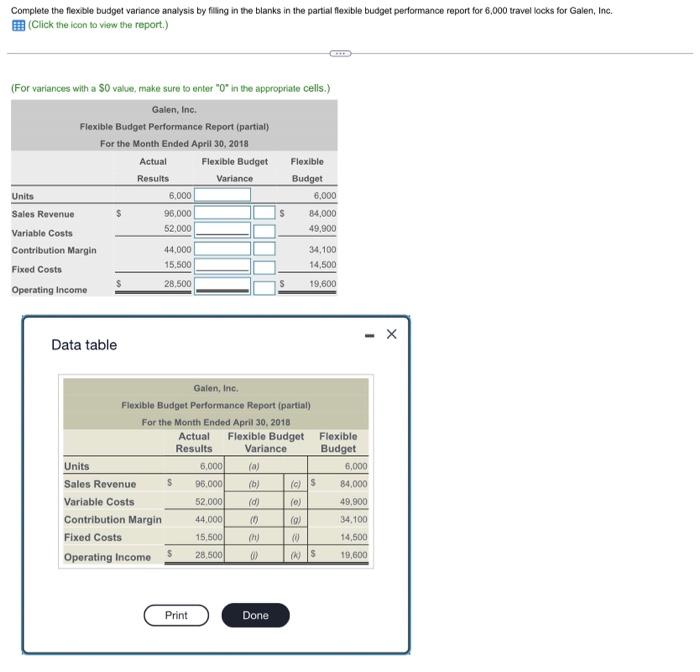Viewport: 700px width, 672px height.
Task: Click the Print button
Action: (x=176, y=615)
